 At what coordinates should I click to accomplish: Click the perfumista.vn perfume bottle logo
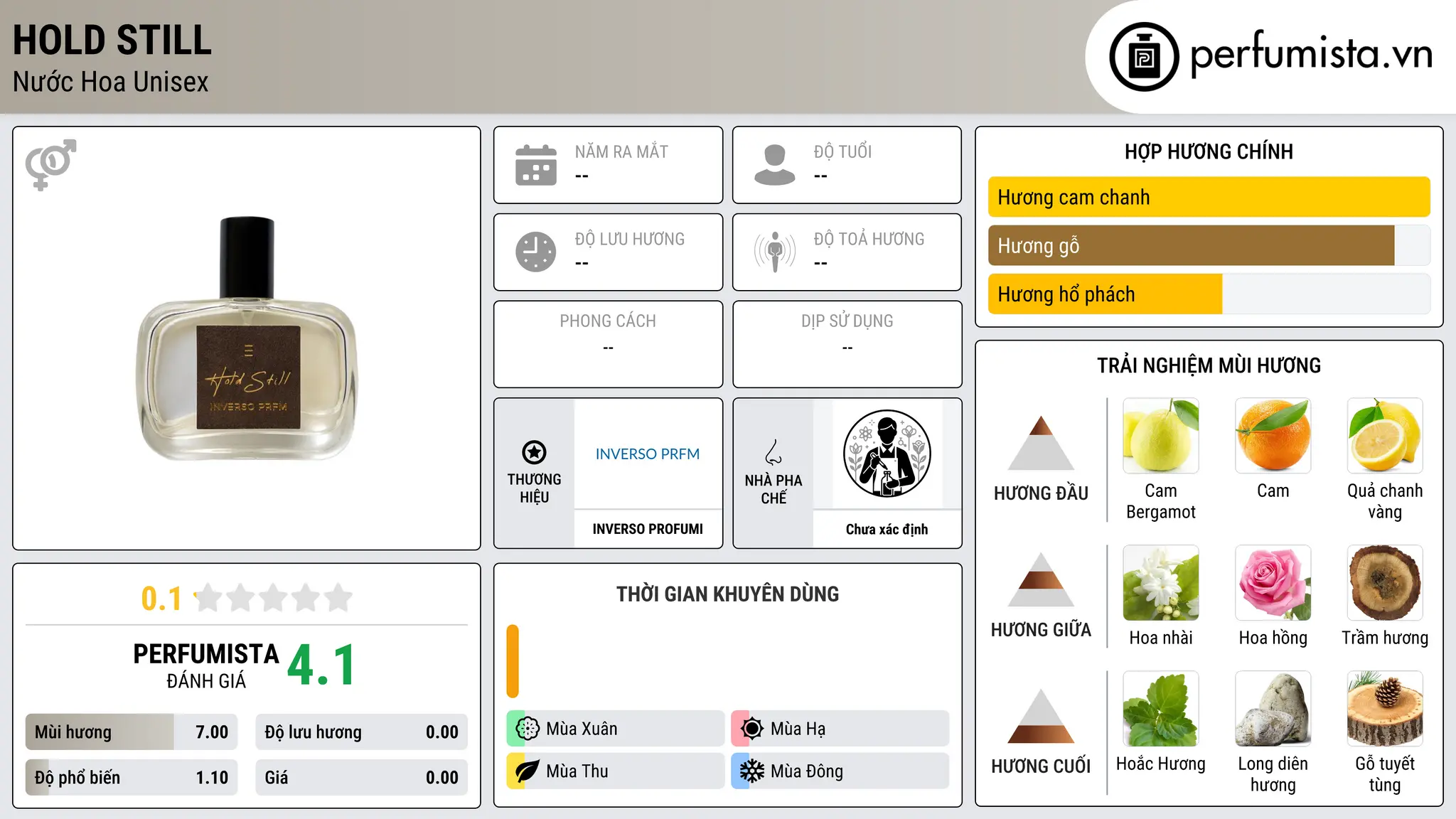[1144, 57]
